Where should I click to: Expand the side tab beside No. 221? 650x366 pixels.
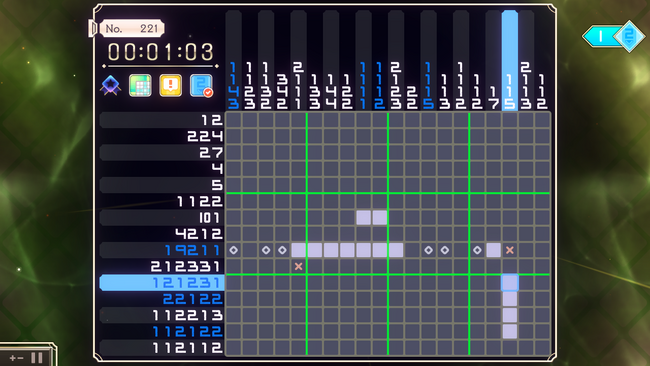click(x=93, y=29)
